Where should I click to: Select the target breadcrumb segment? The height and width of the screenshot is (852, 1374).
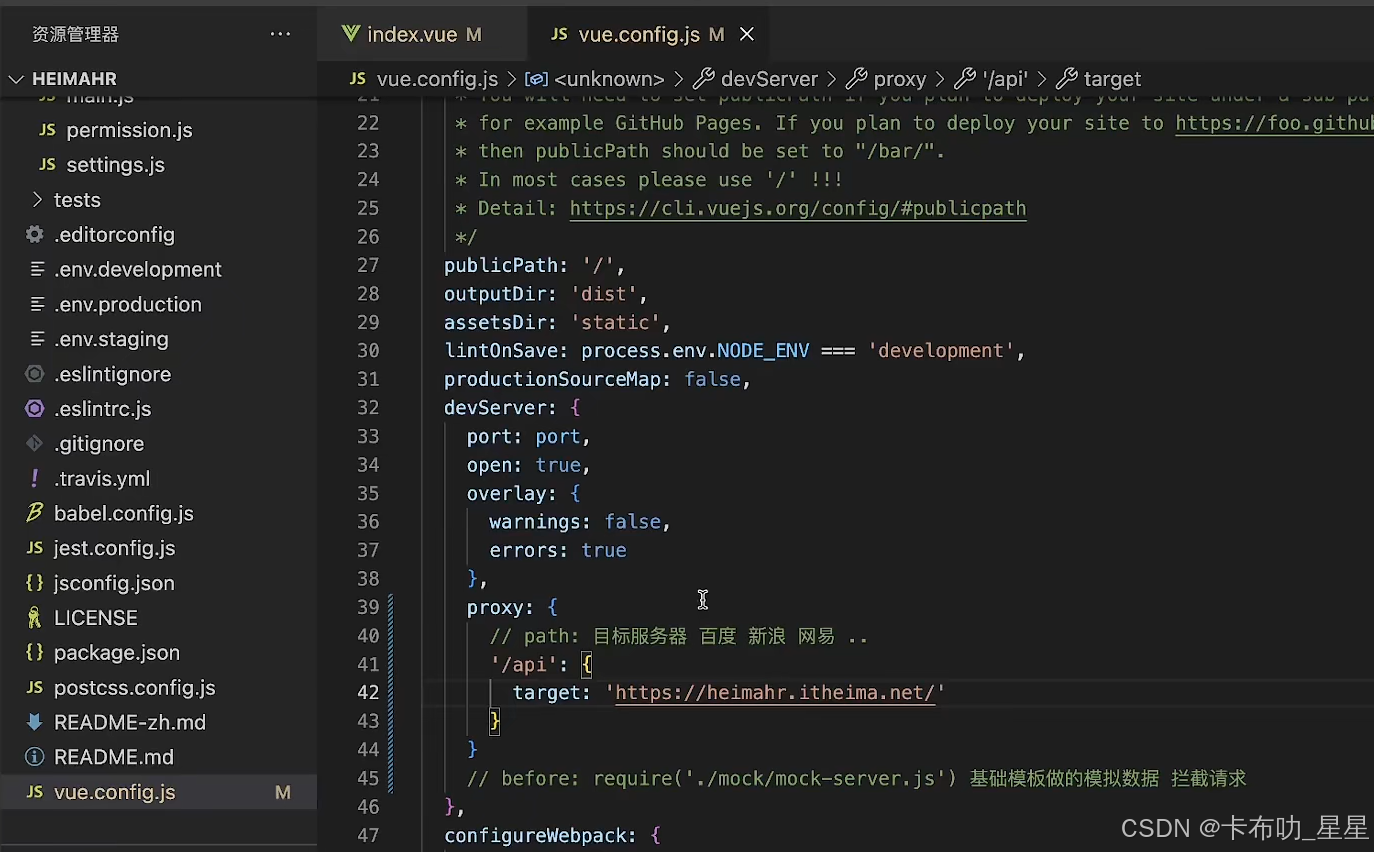tap(1112, 79)
